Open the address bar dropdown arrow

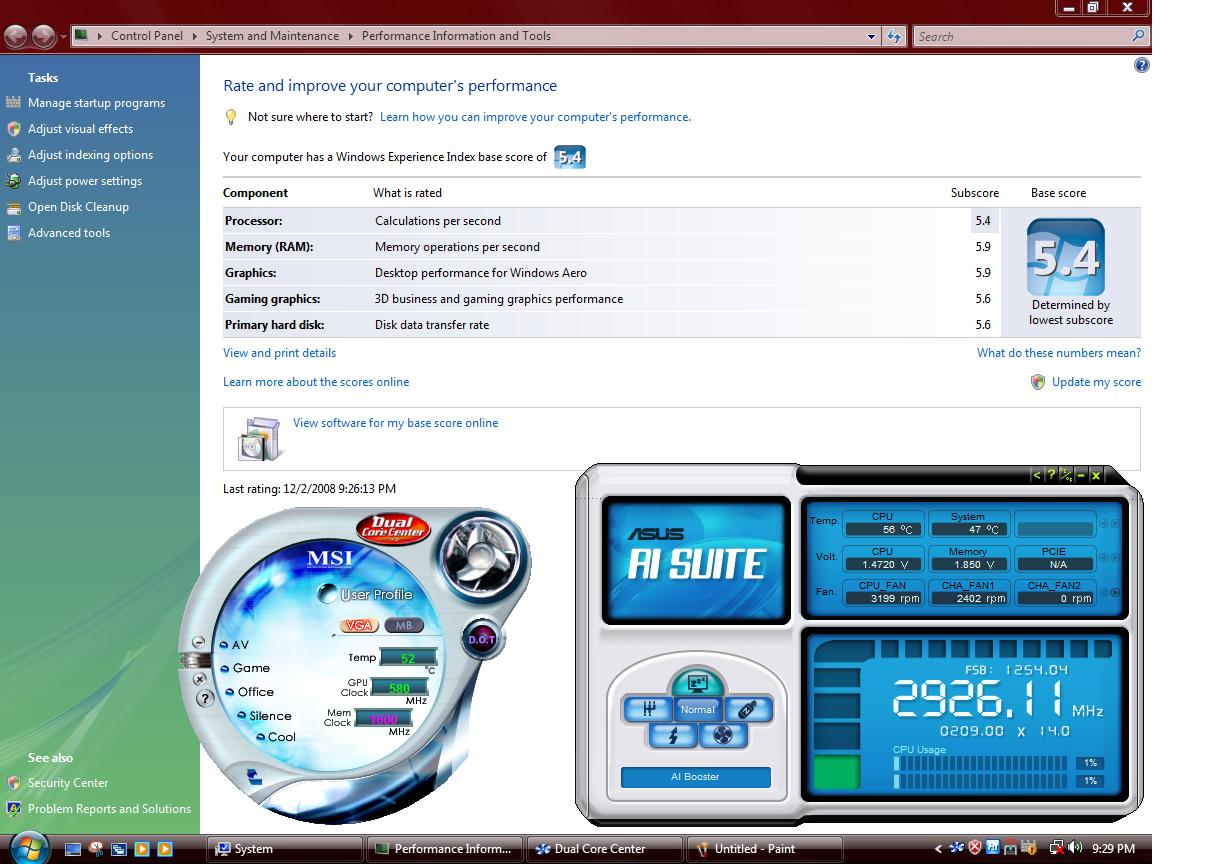point(871,36)
